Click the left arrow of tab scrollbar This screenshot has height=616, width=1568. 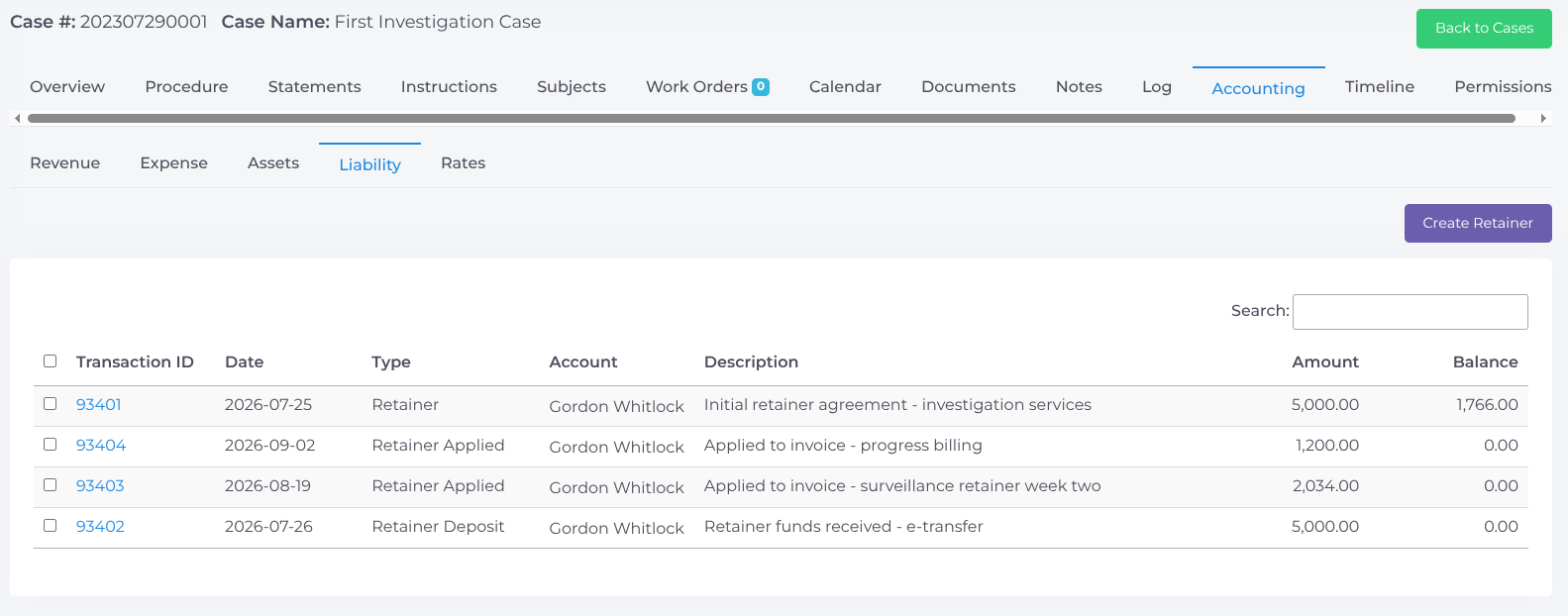[17, 118]
